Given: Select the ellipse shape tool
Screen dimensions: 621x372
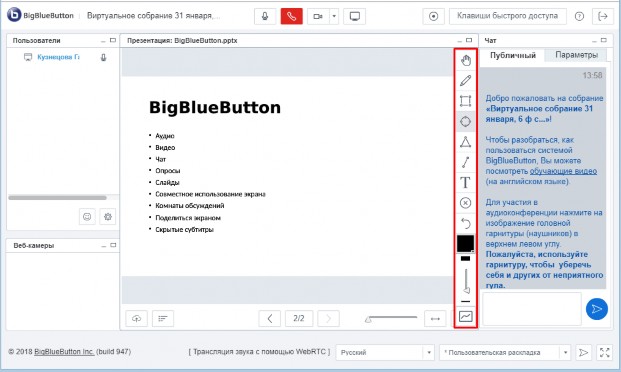Looking at the screenshot, I should tap(466, 121).
